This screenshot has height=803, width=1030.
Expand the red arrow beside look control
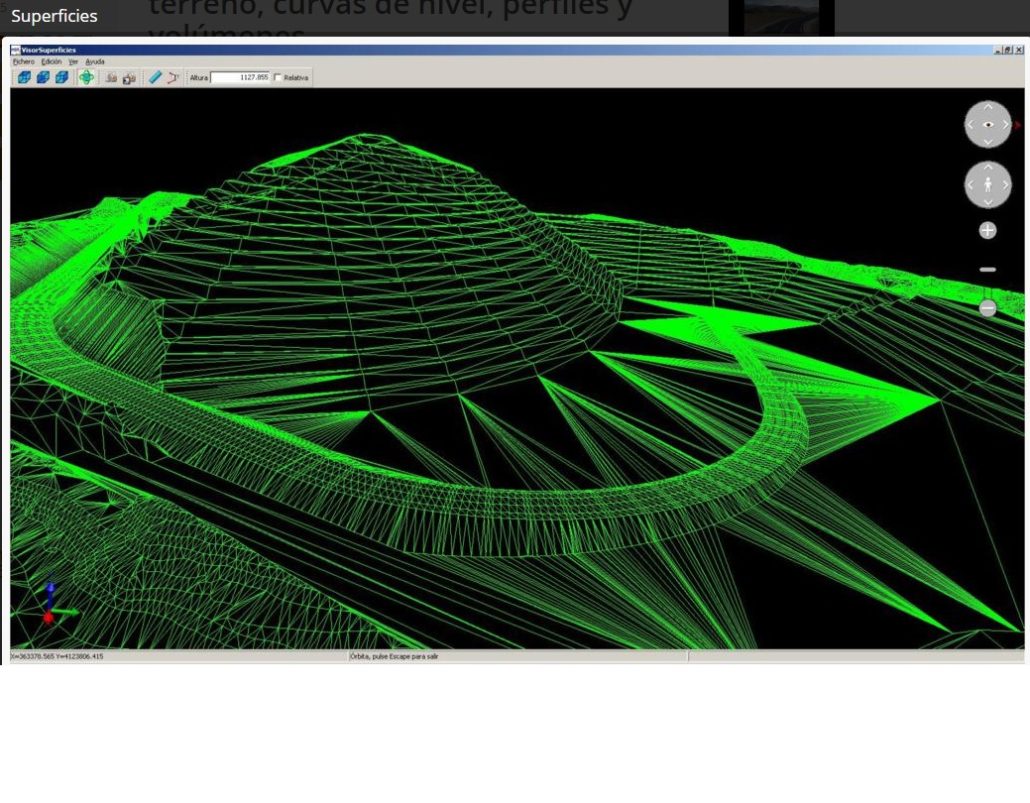click(1018, 125)
